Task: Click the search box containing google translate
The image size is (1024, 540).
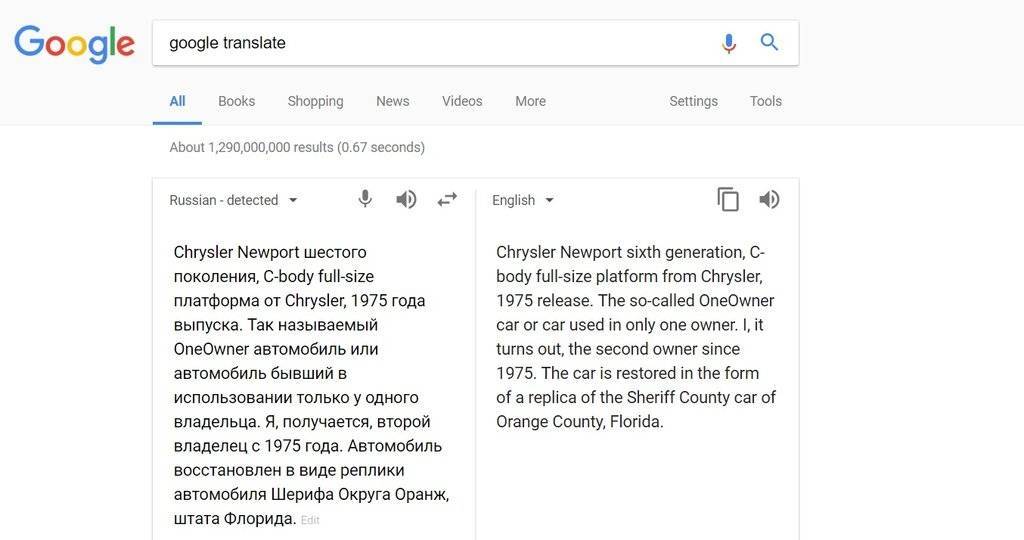Action: pyautogui.click(x=430, y=43)
